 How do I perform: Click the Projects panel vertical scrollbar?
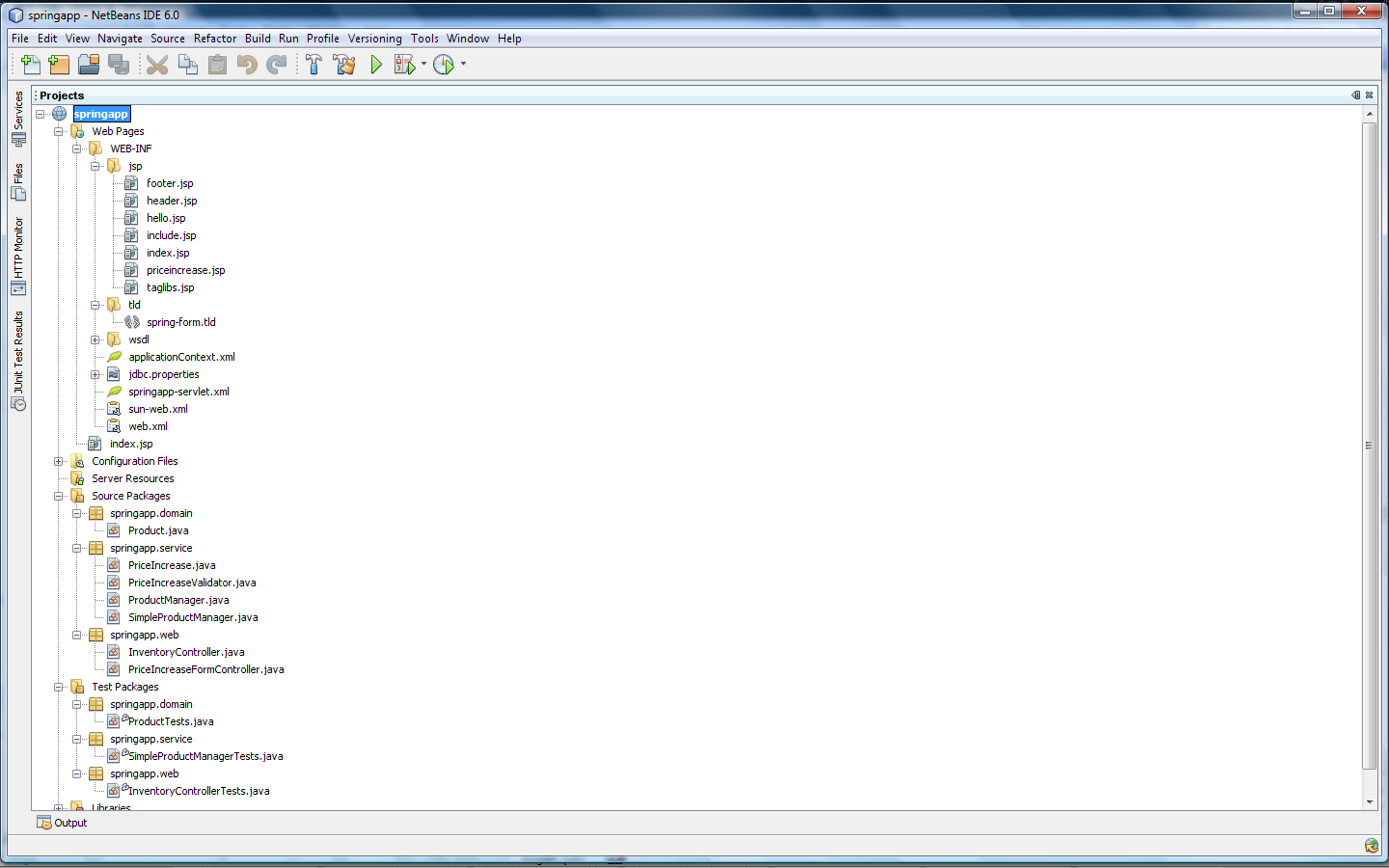point(1369,444)
